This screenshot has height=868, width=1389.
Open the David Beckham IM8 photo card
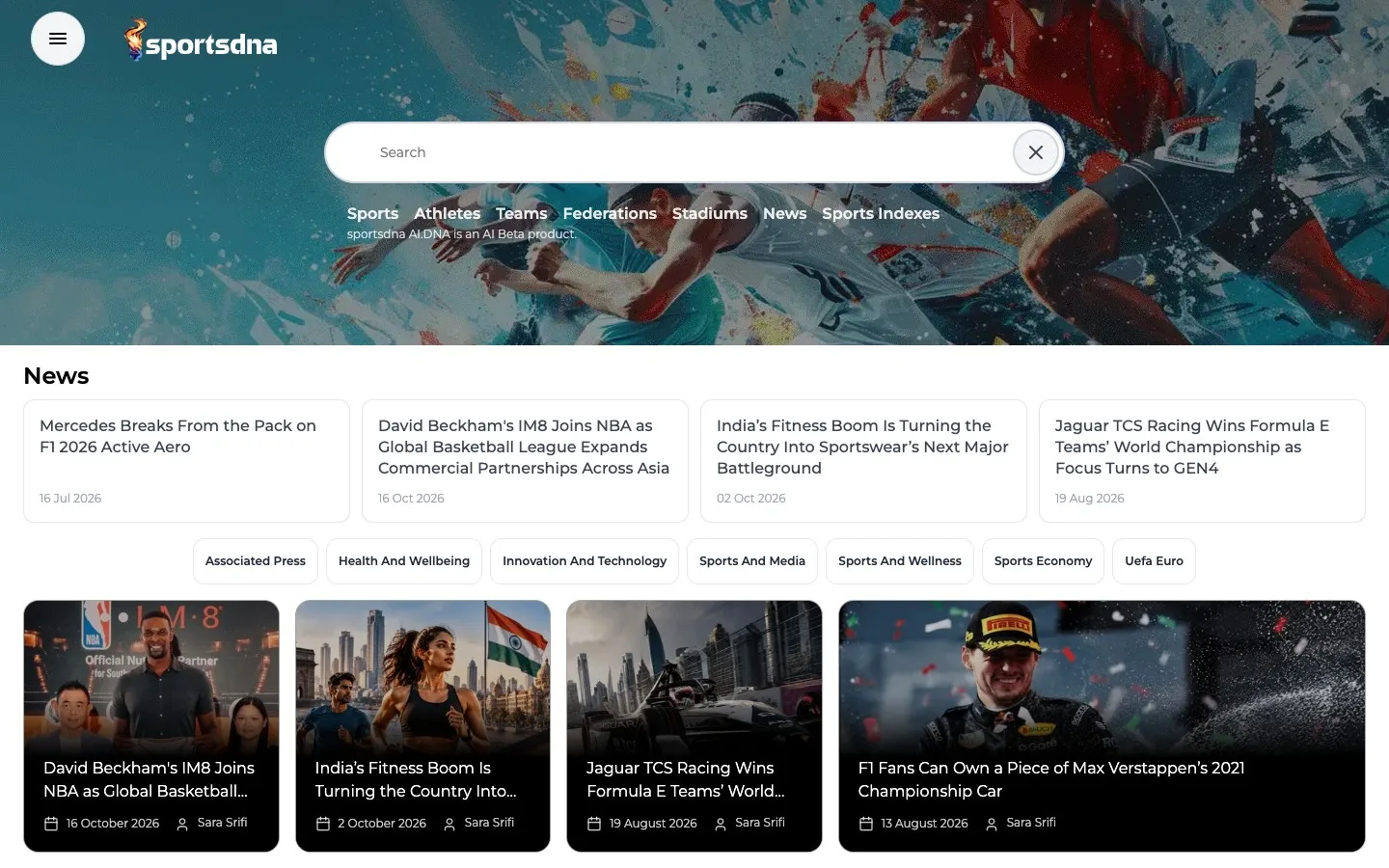point(151,726)
